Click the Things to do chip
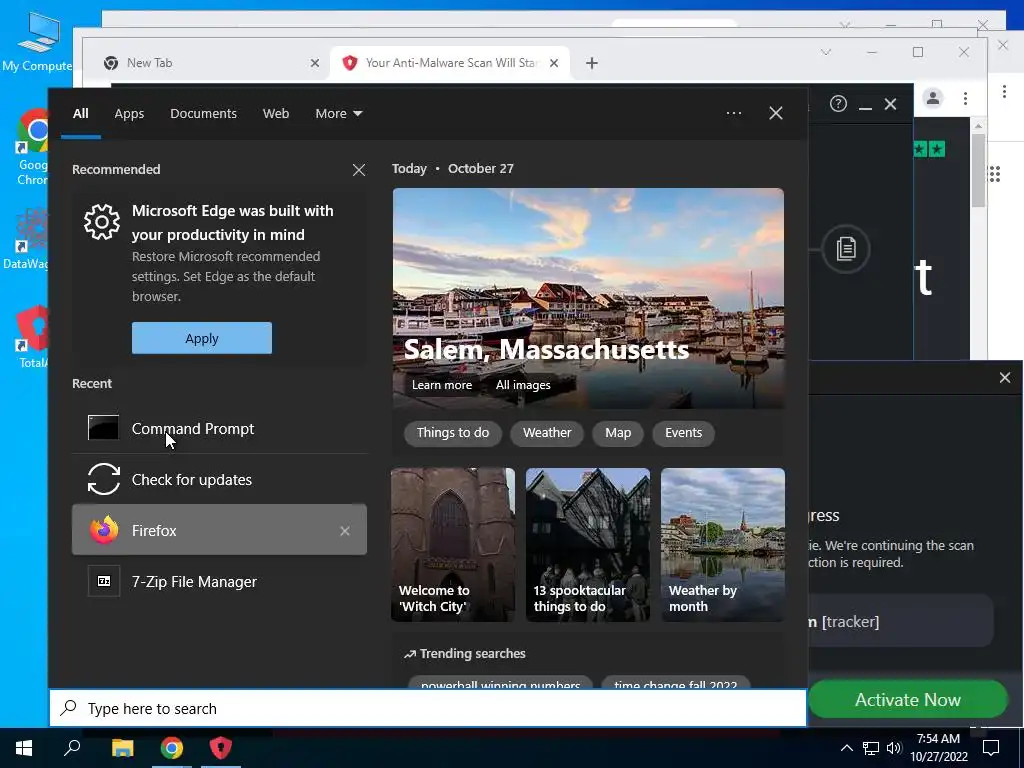1024x768 pixels. 453,432
